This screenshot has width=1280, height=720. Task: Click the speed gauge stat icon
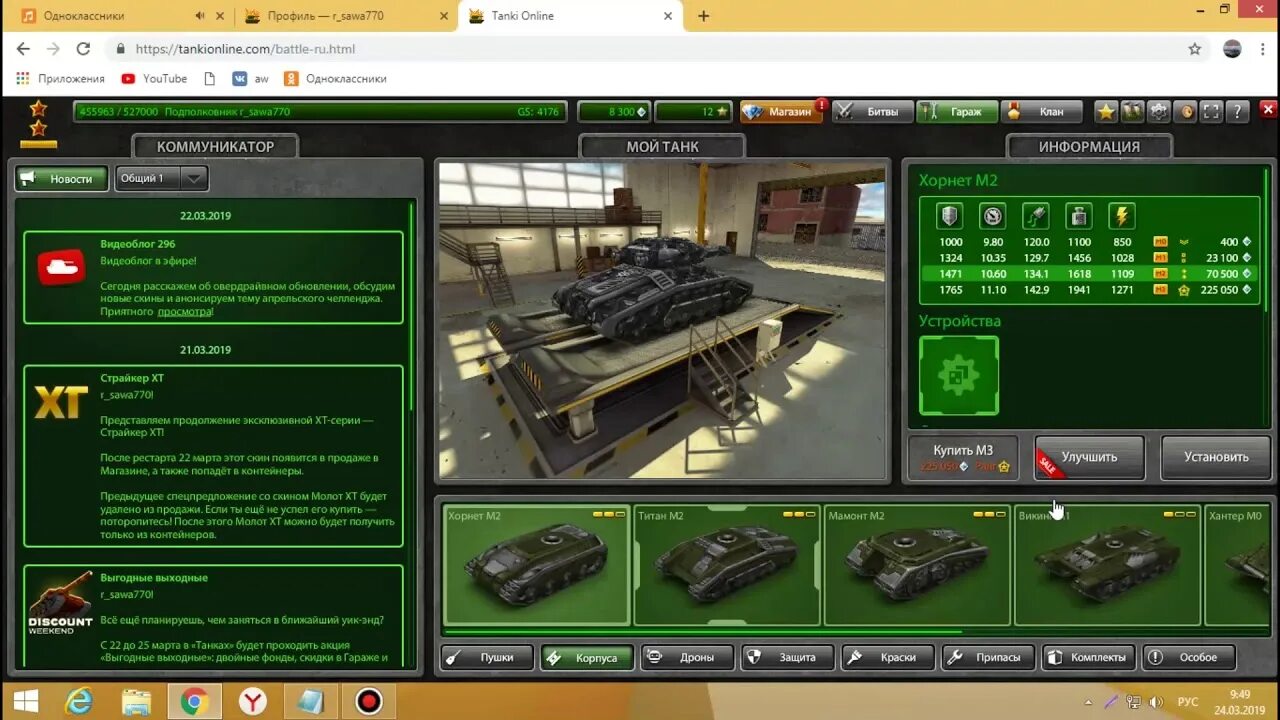[992, 215]
